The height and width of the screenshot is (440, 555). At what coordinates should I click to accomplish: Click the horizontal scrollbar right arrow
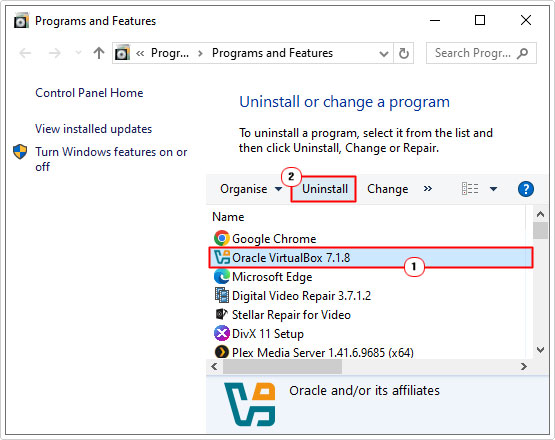point(524,366)
